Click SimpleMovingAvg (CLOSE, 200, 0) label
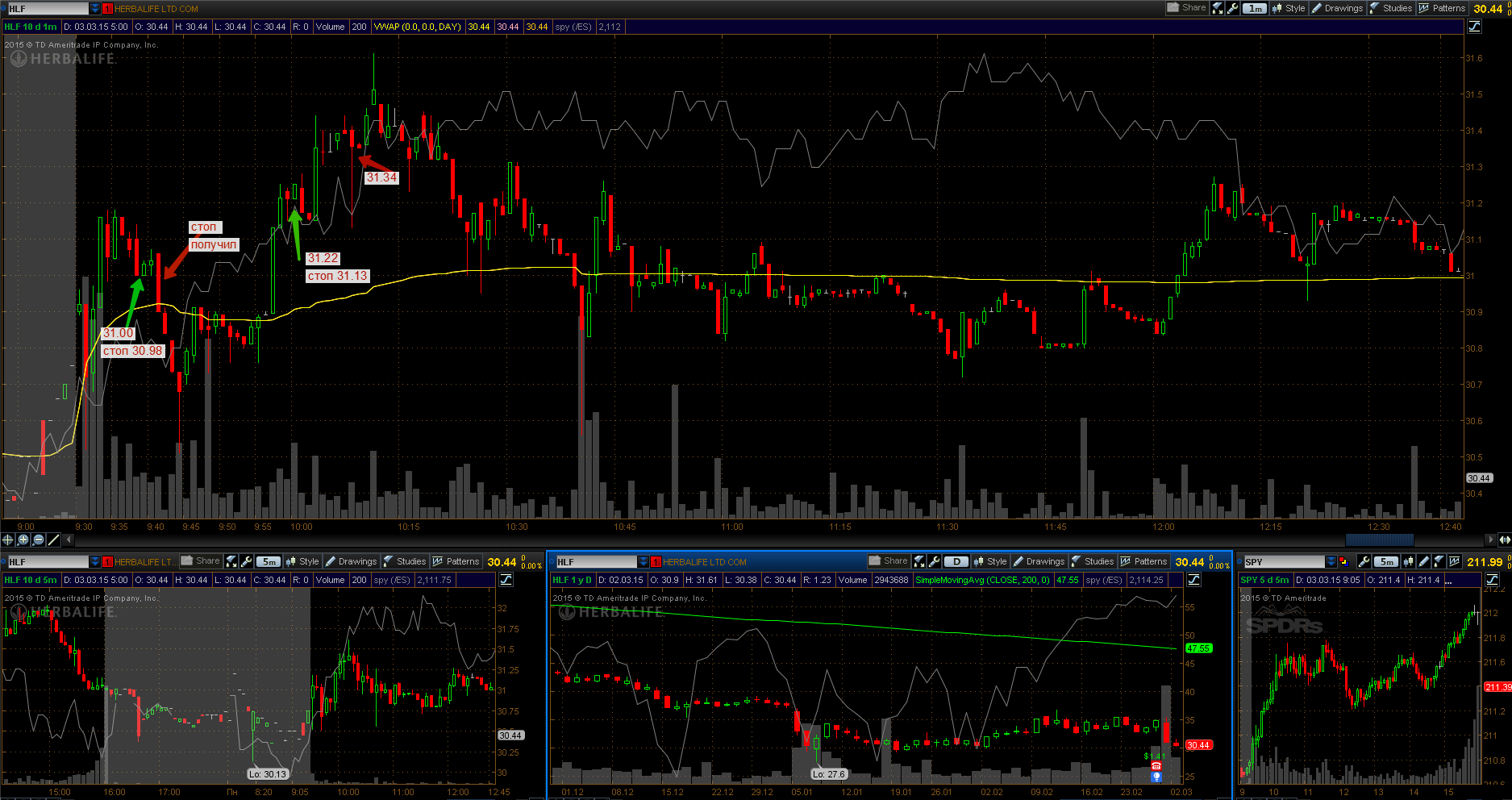This screenshot has width=1512, height=800. [982, 580]
